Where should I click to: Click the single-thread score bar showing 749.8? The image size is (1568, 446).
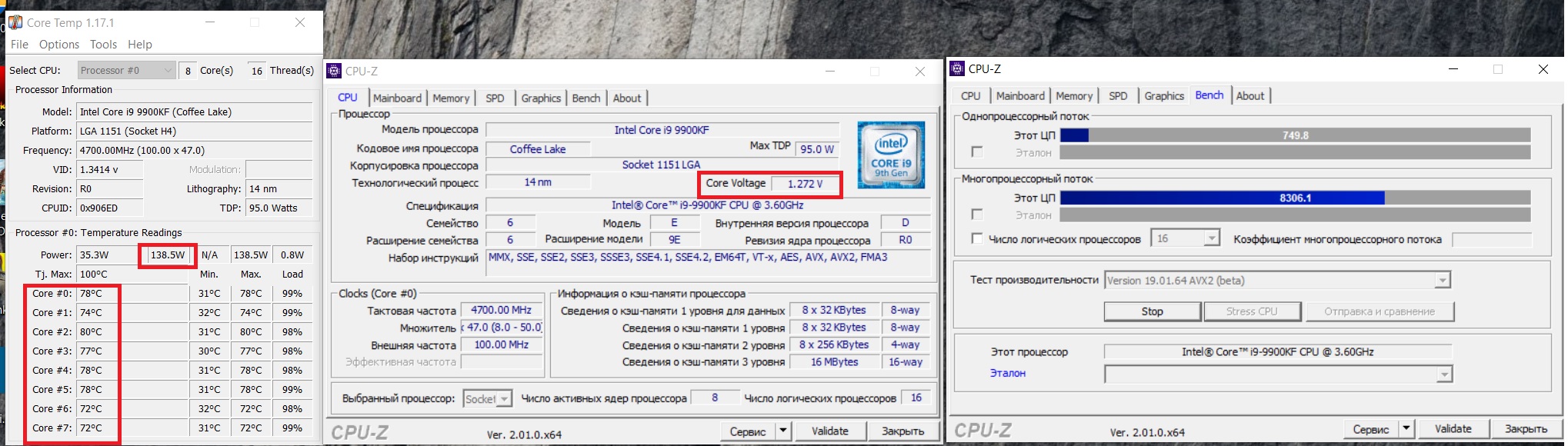pos(1296,135)
